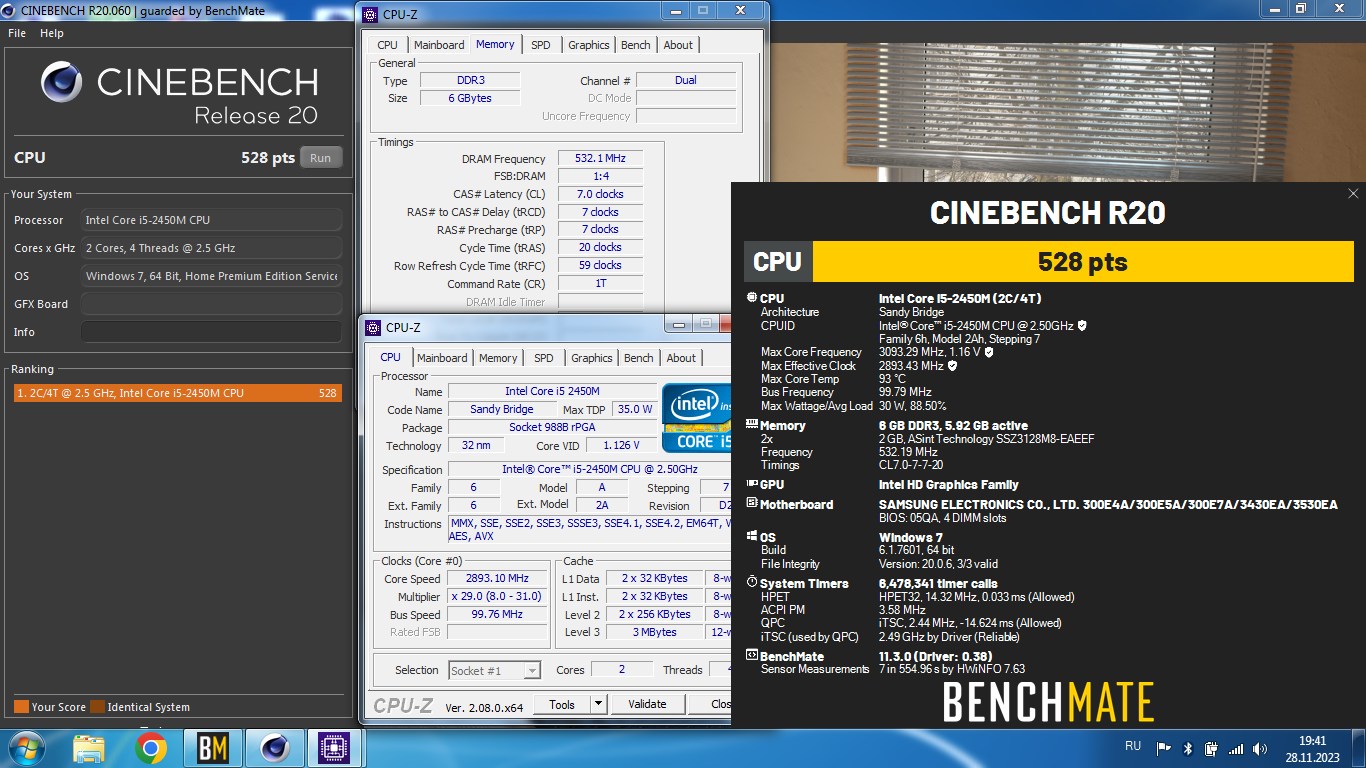Click the System Timers clock icon
1366x768 pixels.
[752, 583]
